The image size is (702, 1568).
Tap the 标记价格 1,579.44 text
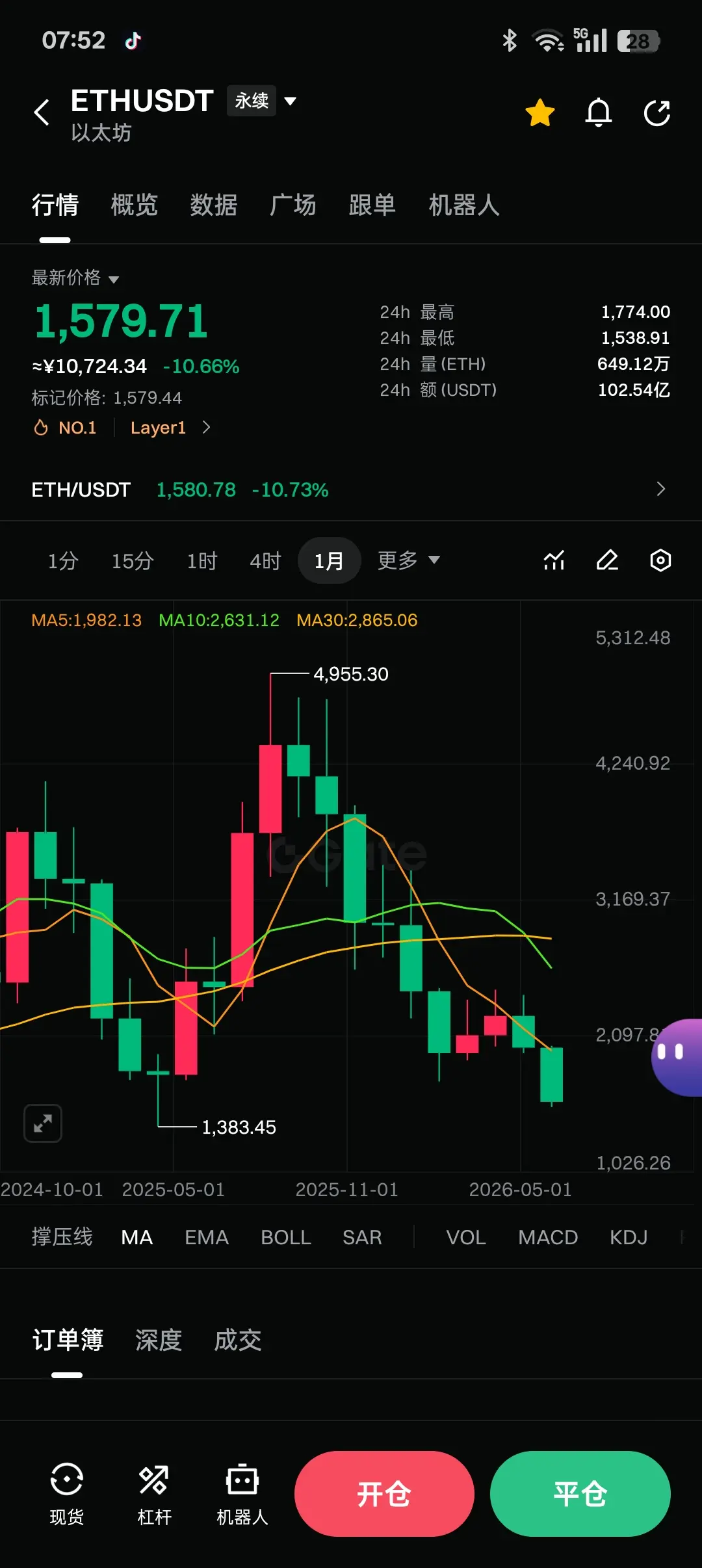coord(107,398)
